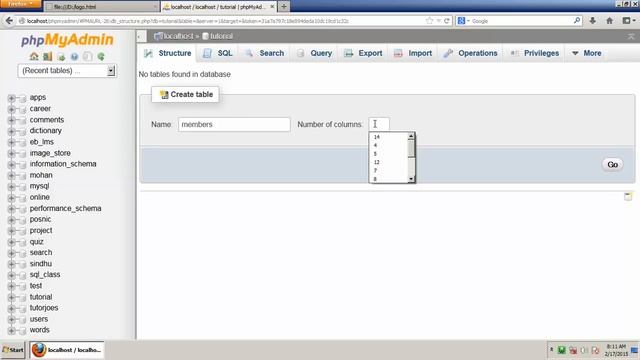The width and height of the screenshot is (640, 360).
Task: Click autocomplete scrollbar down arrow
Action: pyautogui.click(x=411, y=179)
